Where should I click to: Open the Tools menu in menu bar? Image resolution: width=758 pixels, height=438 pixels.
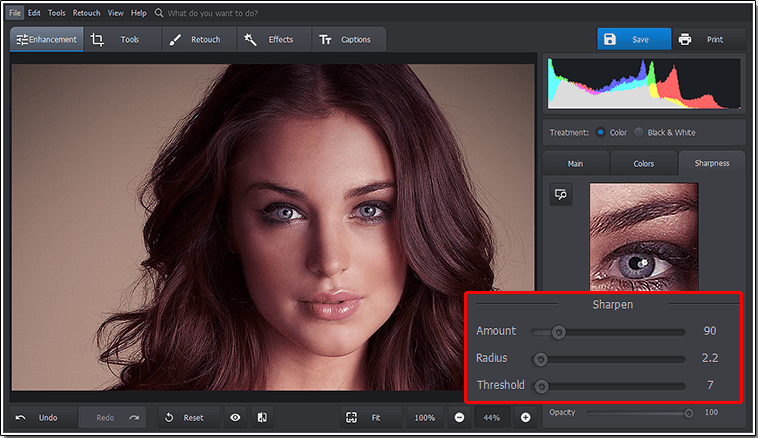[57, 13]
